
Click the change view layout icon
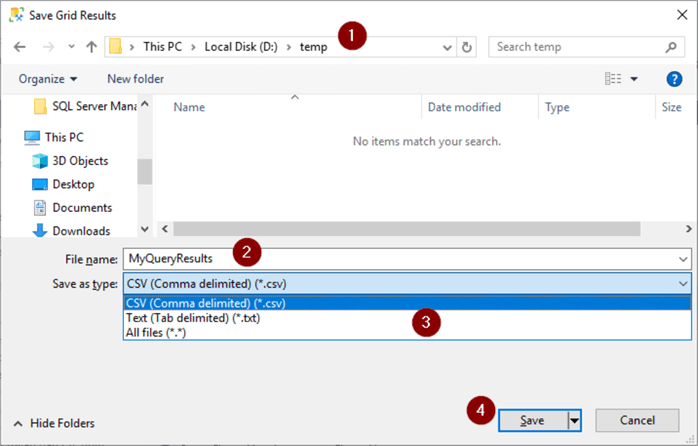613,79
